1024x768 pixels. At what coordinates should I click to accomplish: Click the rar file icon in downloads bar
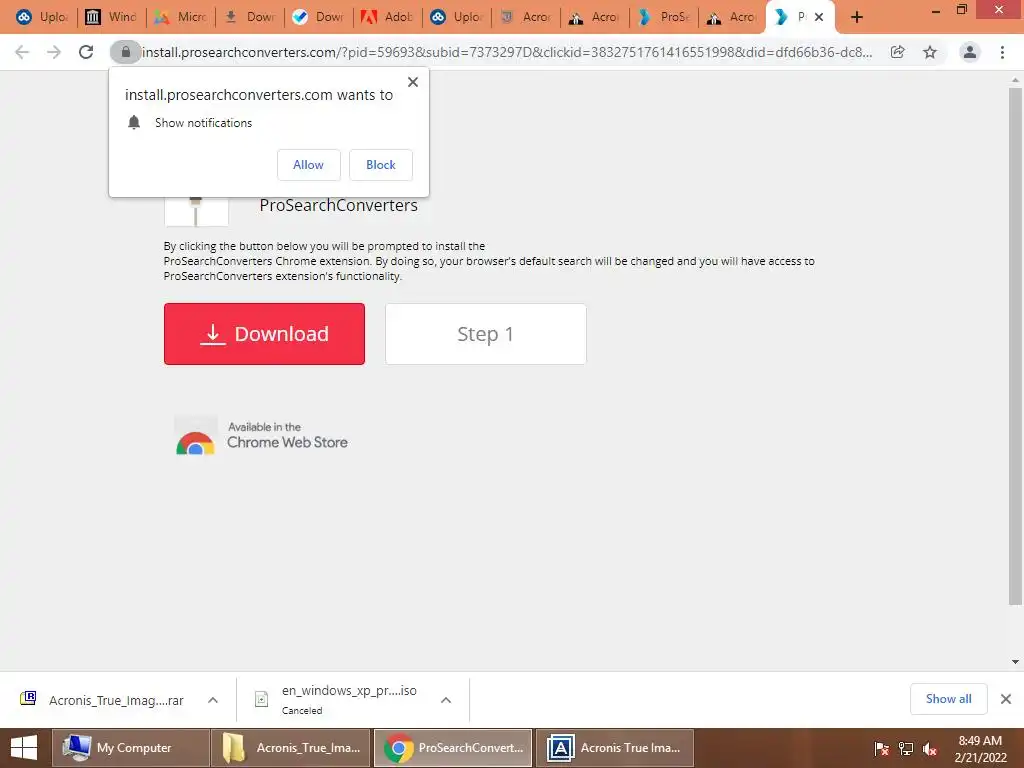coord(28,699)
